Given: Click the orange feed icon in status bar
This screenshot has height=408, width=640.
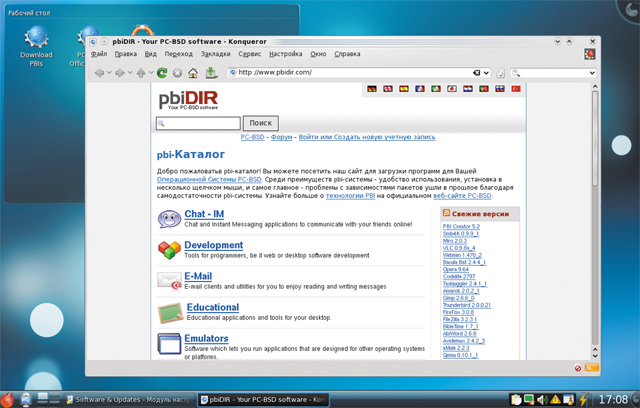Looking at the screenshot, I should (591, 368).
